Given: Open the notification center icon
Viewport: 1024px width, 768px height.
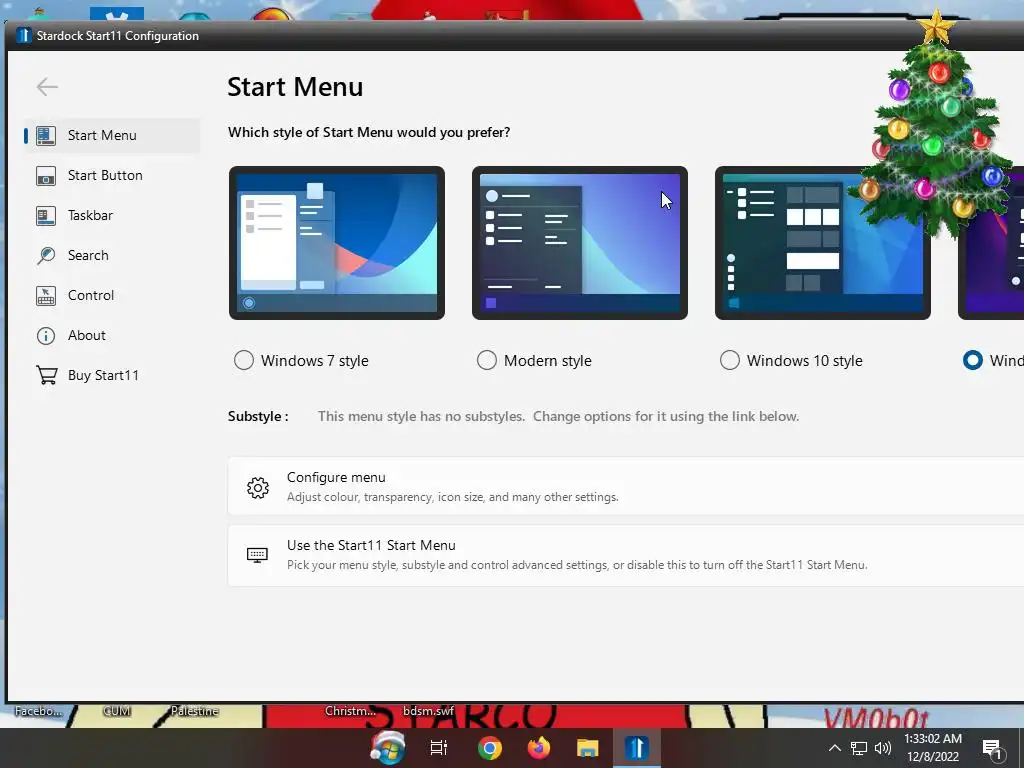Looking at the screenshot, I should [993, 750].
